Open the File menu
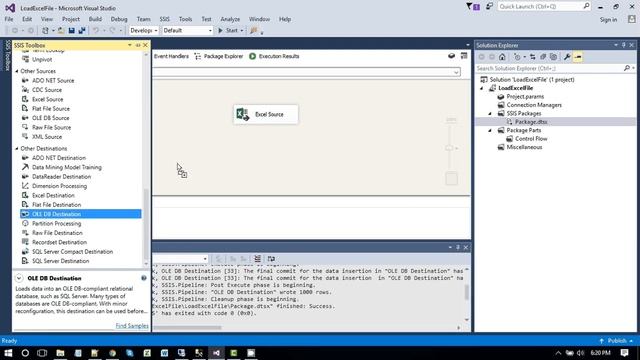Viewport: 640px width, 360px height. click(x=9, y=19)
